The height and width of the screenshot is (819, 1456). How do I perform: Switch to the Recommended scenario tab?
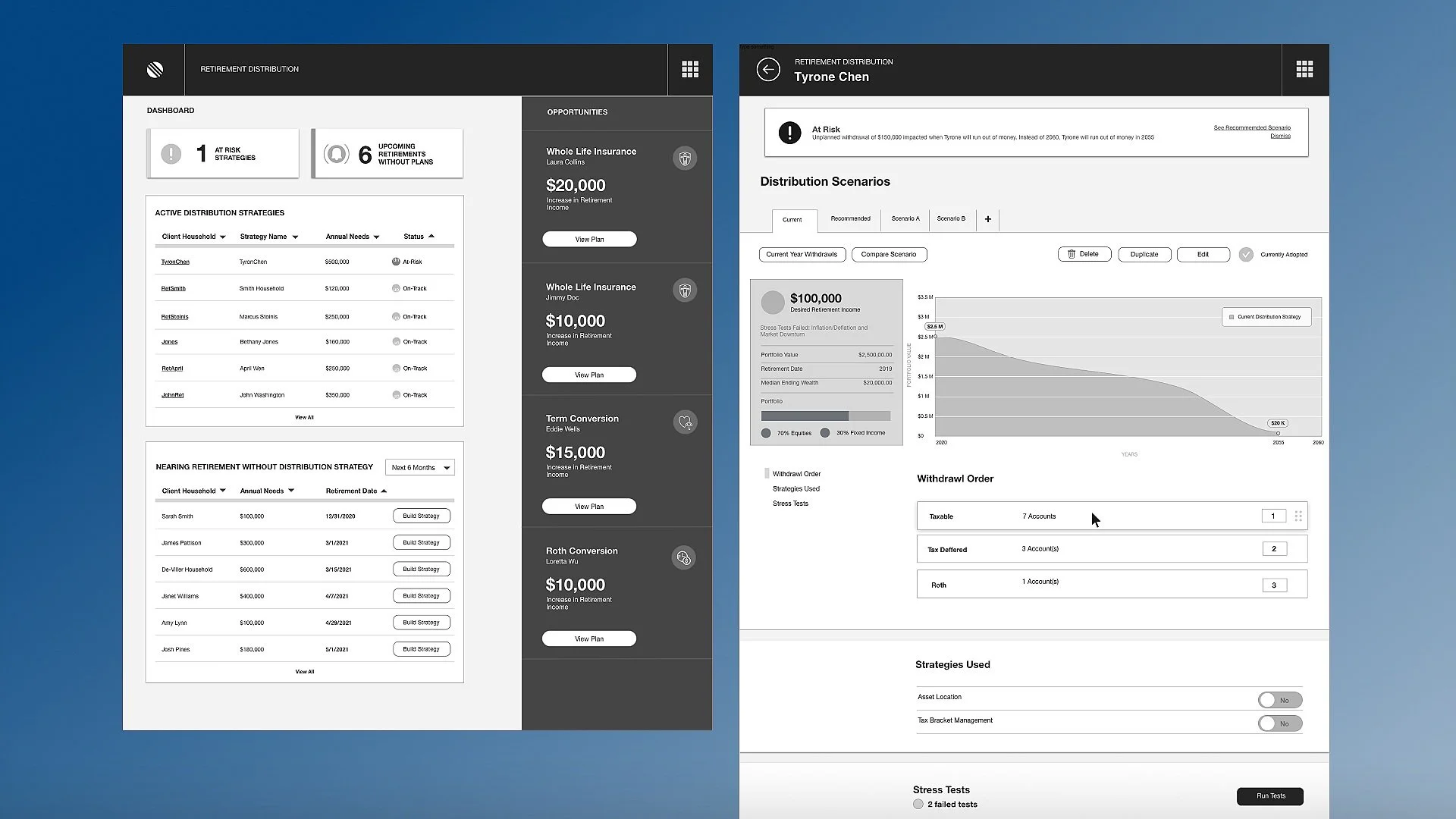coord(850,218)
